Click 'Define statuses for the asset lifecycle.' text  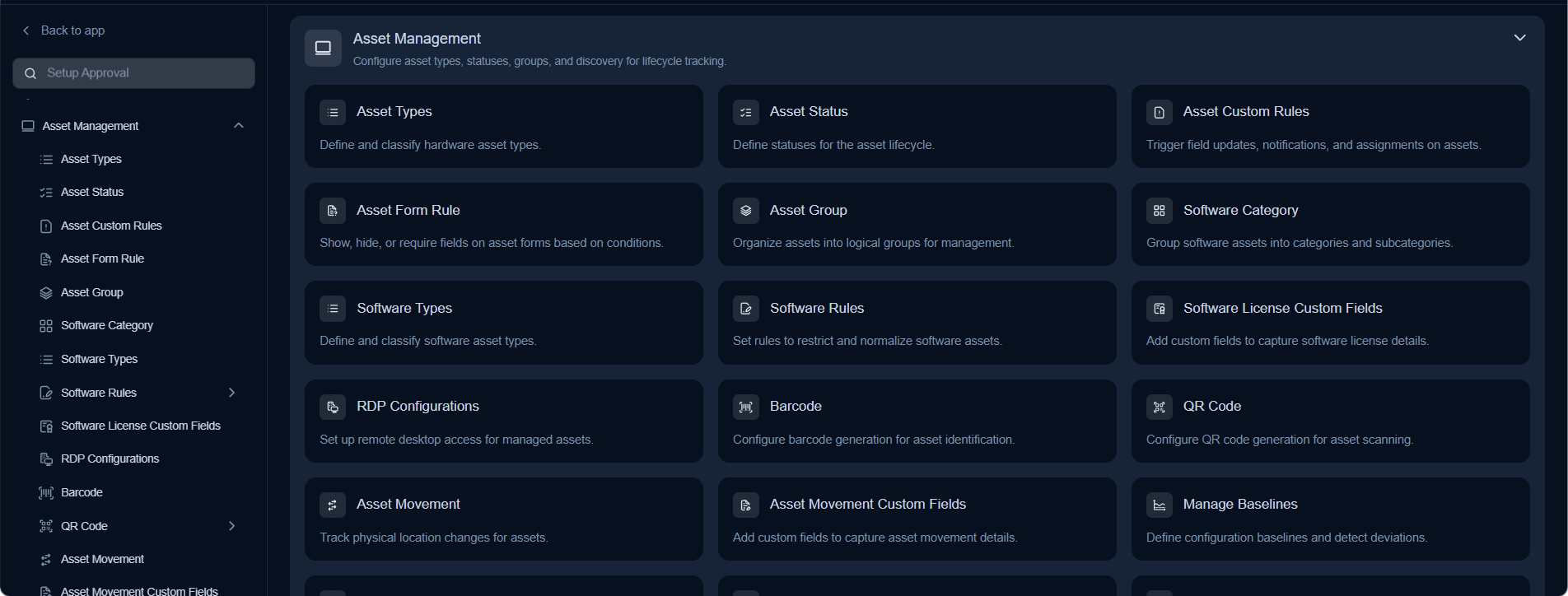click(833, 145)
